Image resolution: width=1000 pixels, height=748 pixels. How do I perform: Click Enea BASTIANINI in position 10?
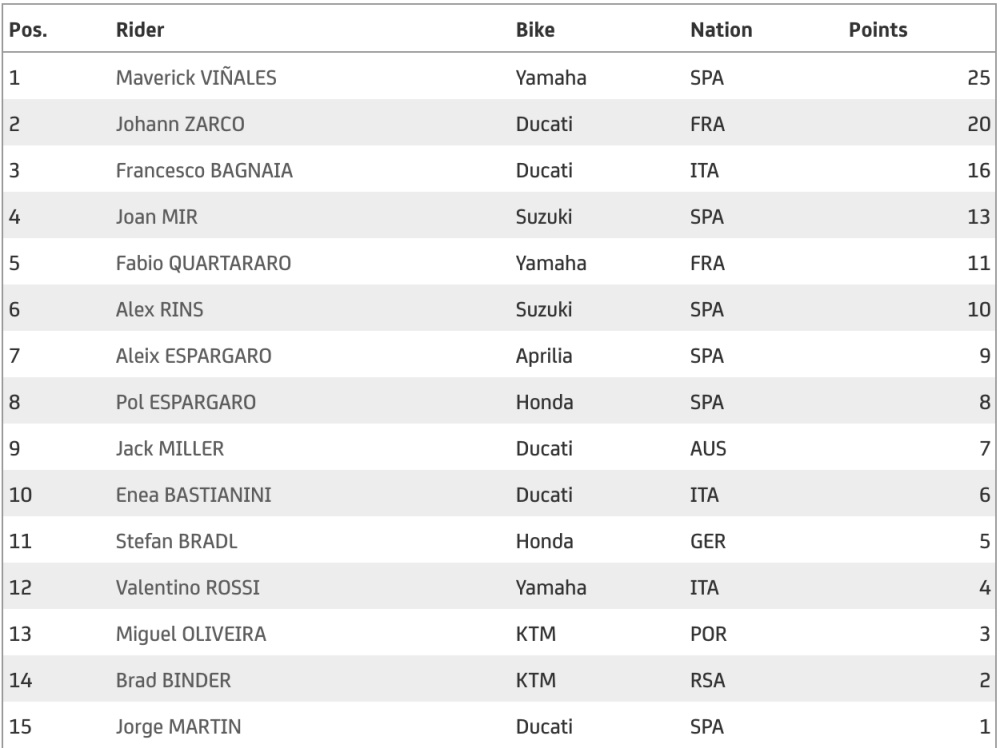[x=193, y=495]
